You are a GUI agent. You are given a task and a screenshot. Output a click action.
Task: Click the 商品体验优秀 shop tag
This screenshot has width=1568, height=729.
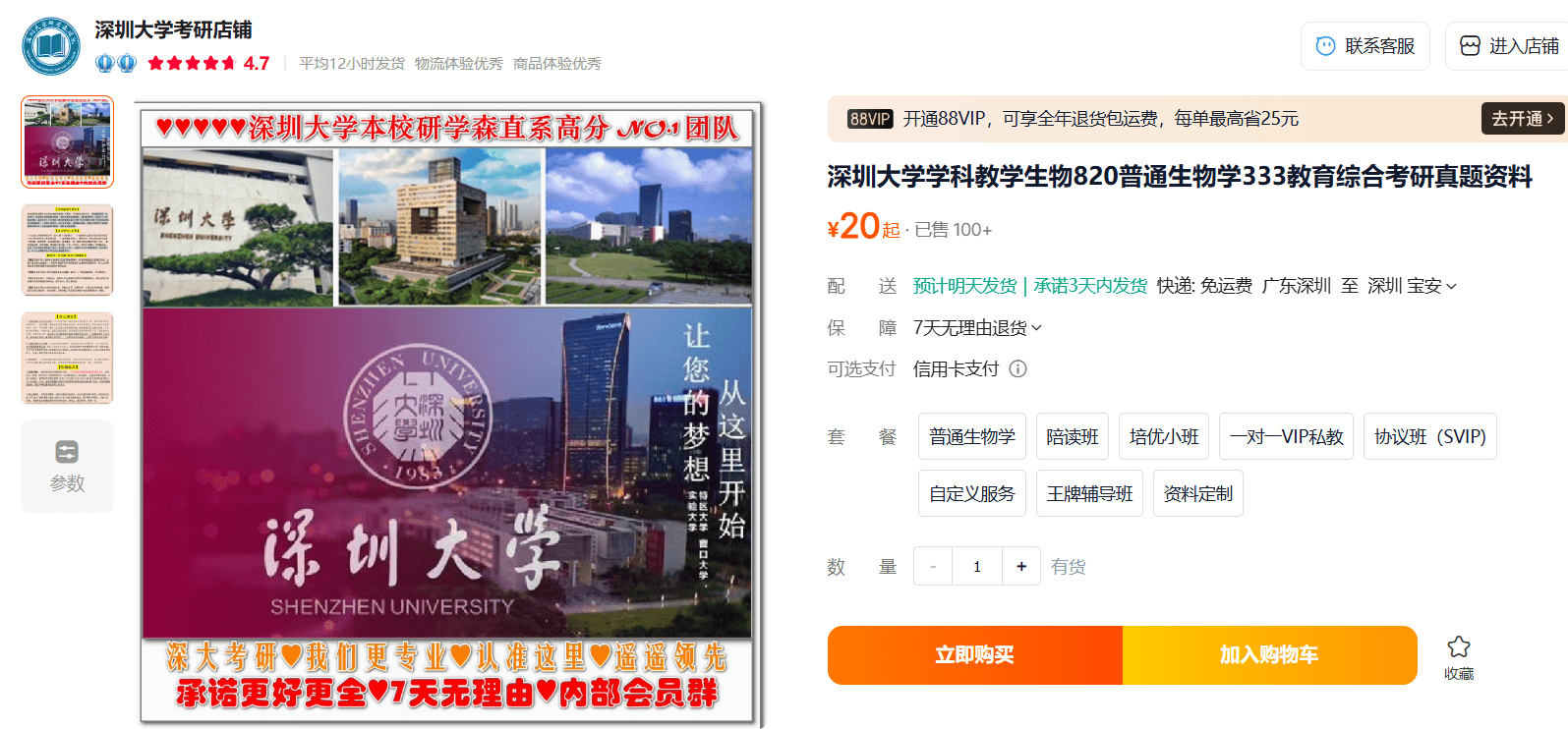pyautogui.click(x=557, y=64)
